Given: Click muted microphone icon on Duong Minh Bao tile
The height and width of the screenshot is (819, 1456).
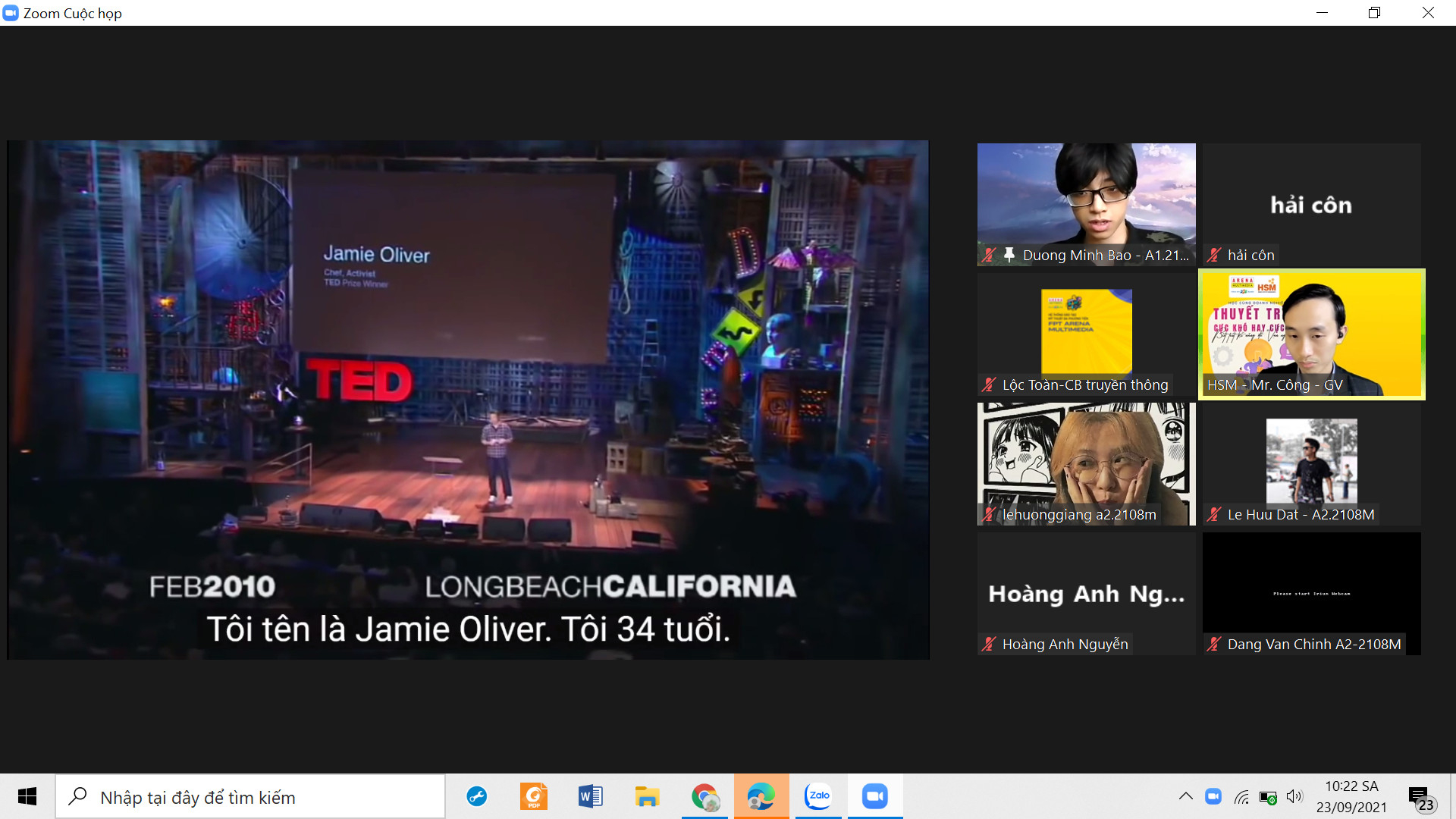Looking at the screenshot, I should pyautogui.click(x=989, y=256).
